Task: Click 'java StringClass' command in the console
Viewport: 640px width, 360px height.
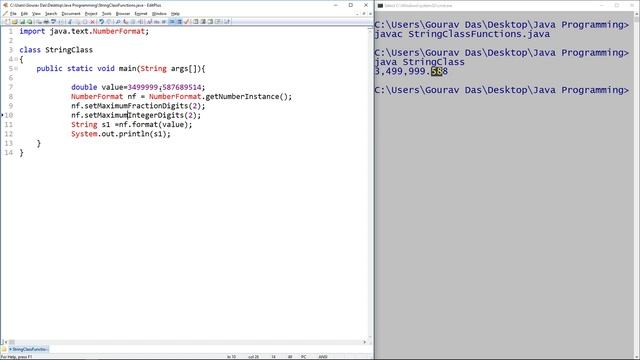Action: click(x=420, y=62)
